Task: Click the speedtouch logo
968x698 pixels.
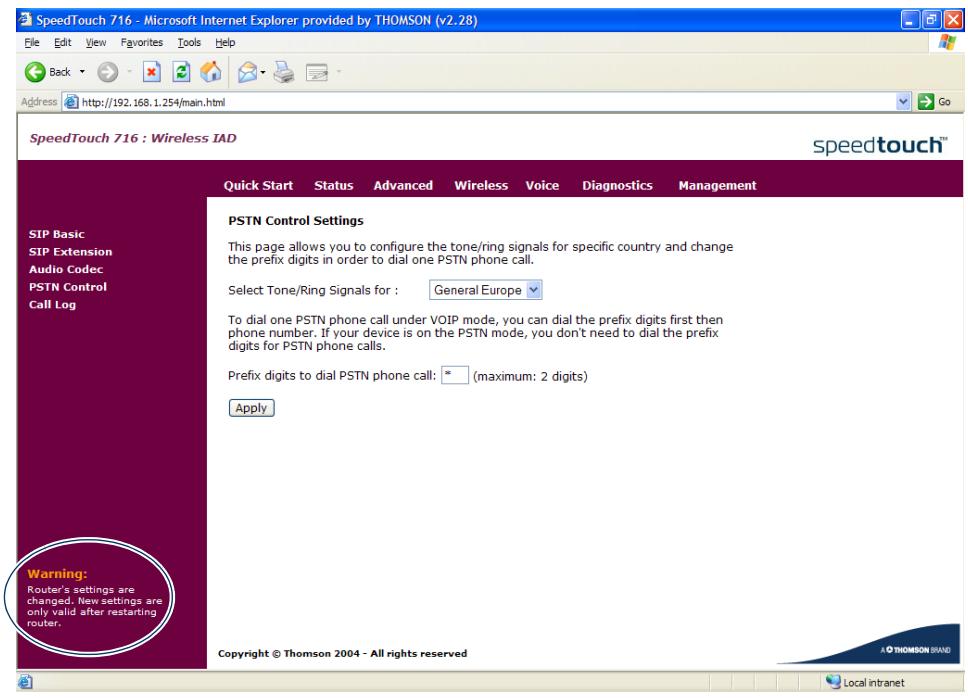Action: 876,142
